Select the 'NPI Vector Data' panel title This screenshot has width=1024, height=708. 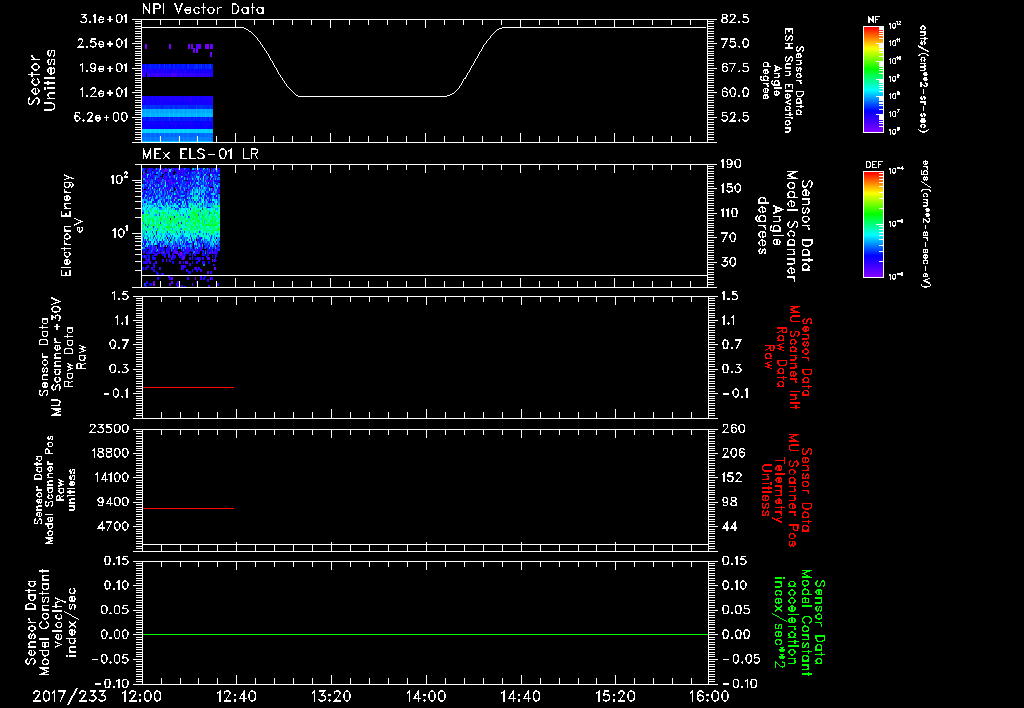203,9
